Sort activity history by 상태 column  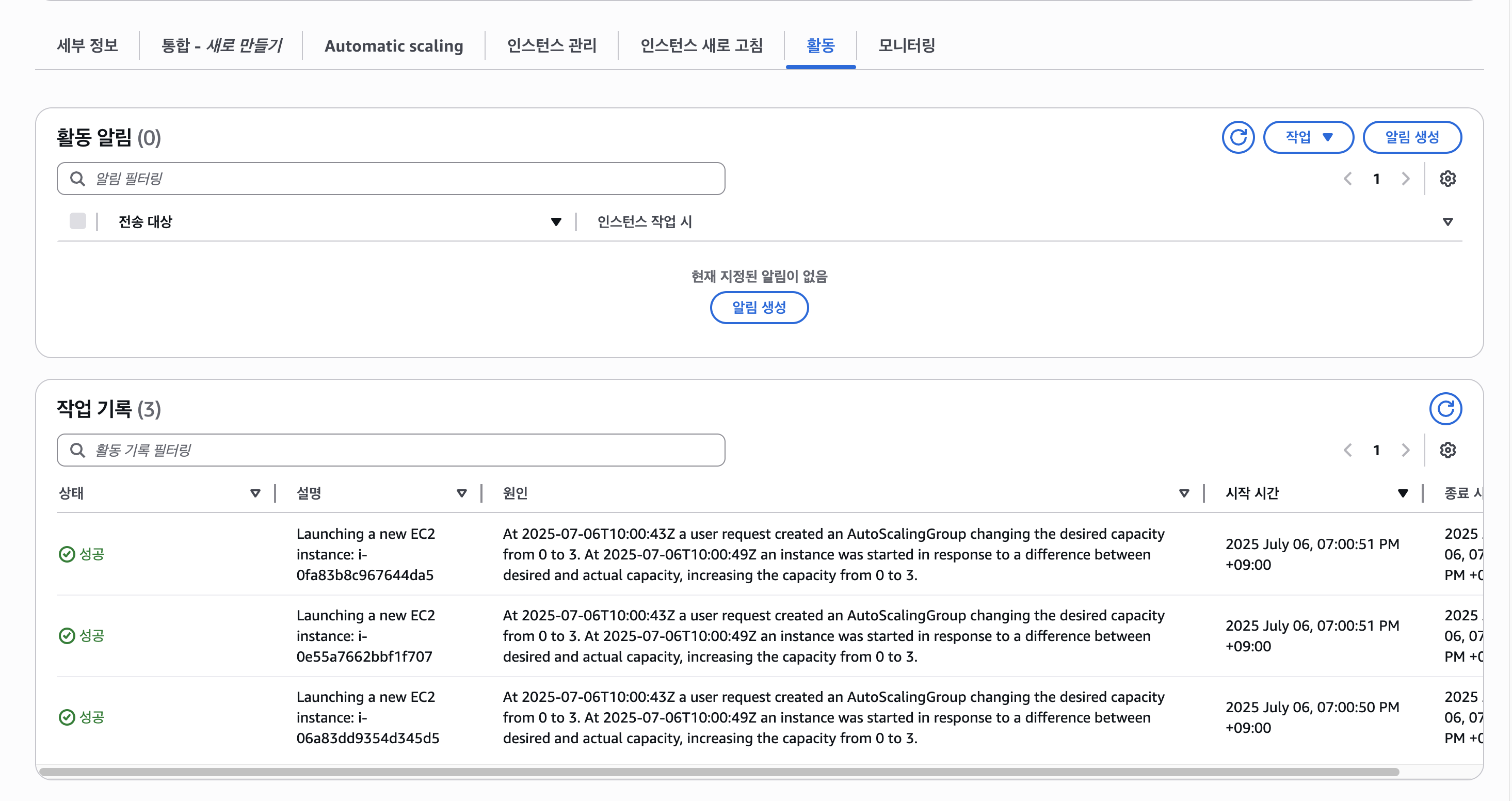[x=255, y=493]
